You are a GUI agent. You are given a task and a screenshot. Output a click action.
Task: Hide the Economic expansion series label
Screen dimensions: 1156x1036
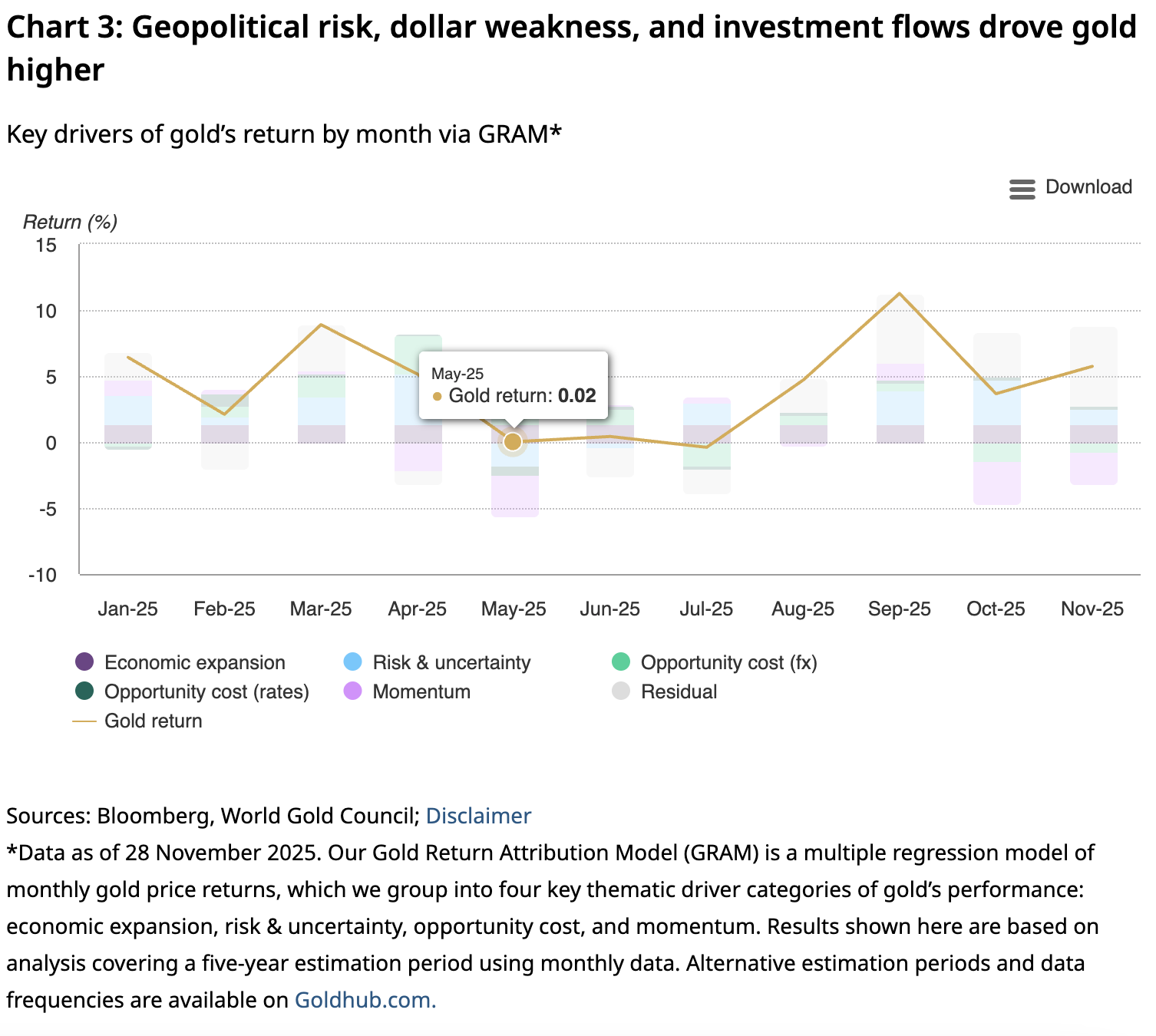[x=194, y=662]
